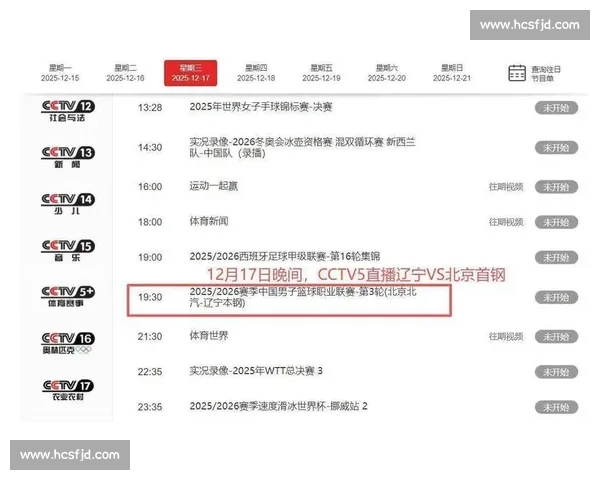
Task: Click 未开始 button for 体育世界 at 21:30
Action: [556, 337]
